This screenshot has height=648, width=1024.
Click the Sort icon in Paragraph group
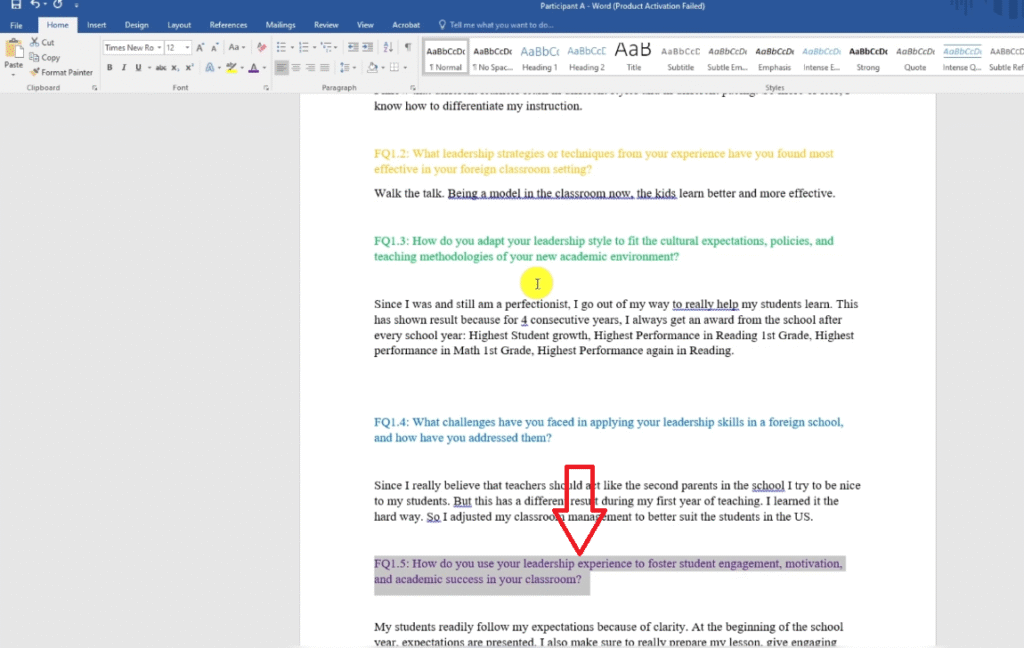389,47
